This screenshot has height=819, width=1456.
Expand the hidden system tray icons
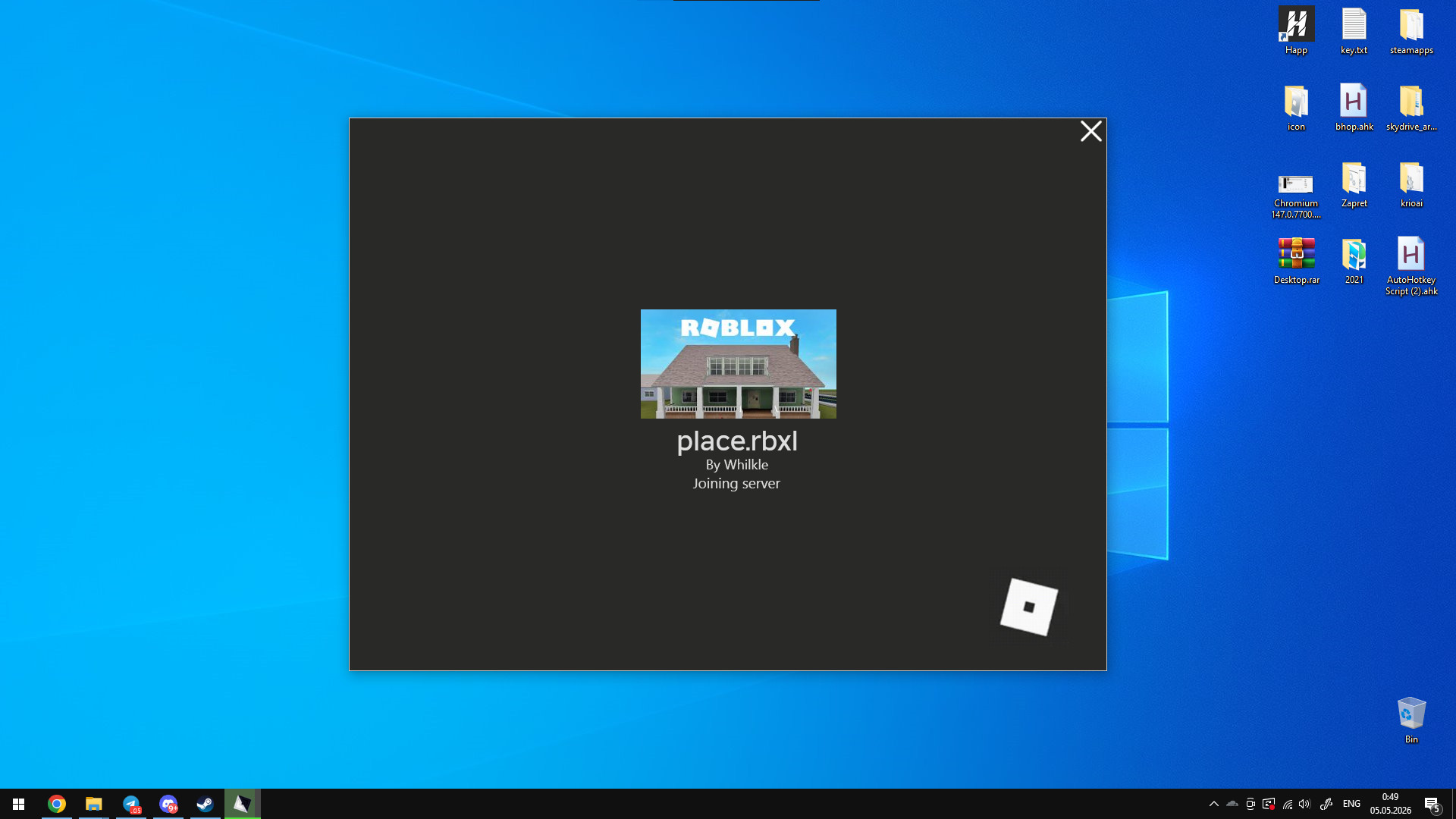(1213, 804)
